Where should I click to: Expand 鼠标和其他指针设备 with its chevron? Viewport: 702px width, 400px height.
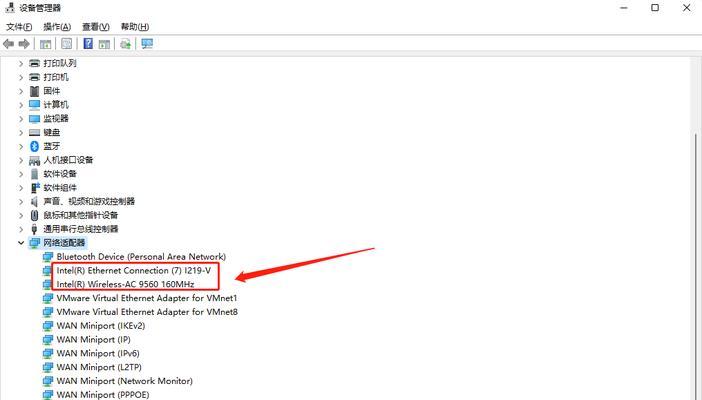coord(21,215)
